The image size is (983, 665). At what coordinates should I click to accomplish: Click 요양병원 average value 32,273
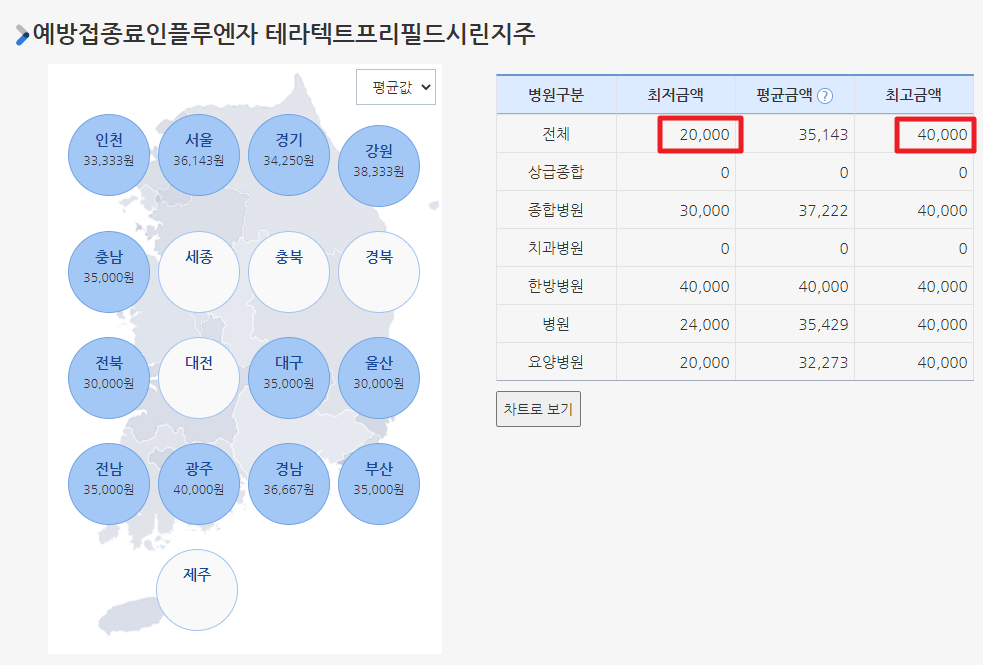click(x=823, y=363)
